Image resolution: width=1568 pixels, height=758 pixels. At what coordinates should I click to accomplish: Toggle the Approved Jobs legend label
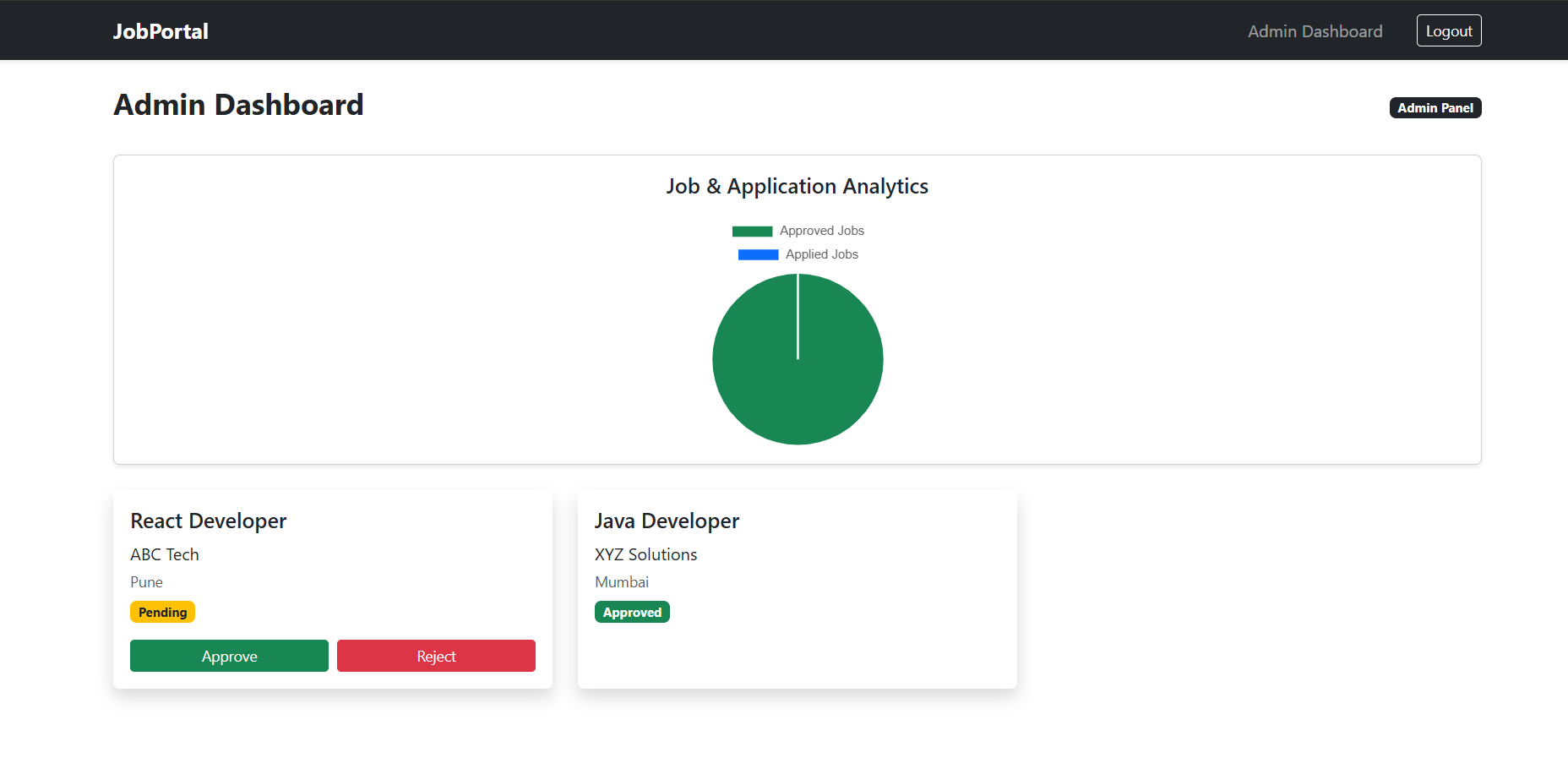click(x=821, y=231)
